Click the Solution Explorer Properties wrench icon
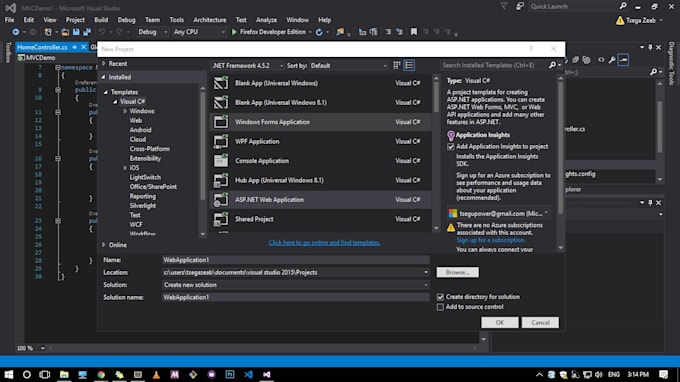Viewport: 680px width, 382px height. coord(612,60)
